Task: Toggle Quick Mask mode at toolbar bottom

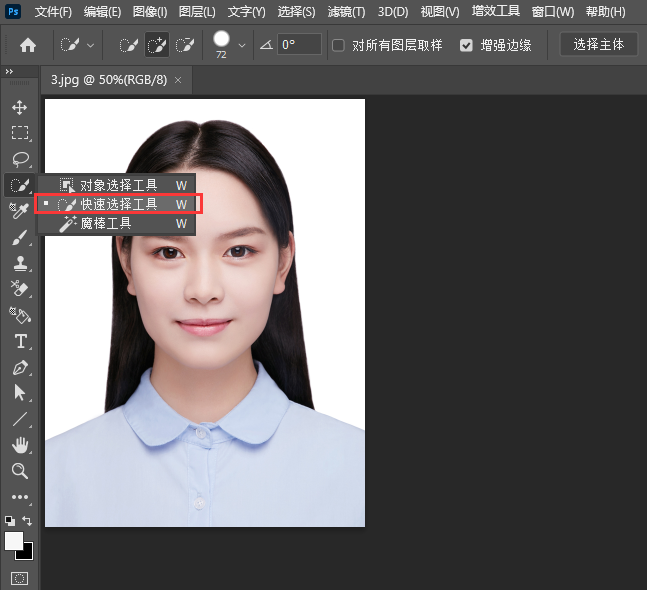Action: point(19,578)
